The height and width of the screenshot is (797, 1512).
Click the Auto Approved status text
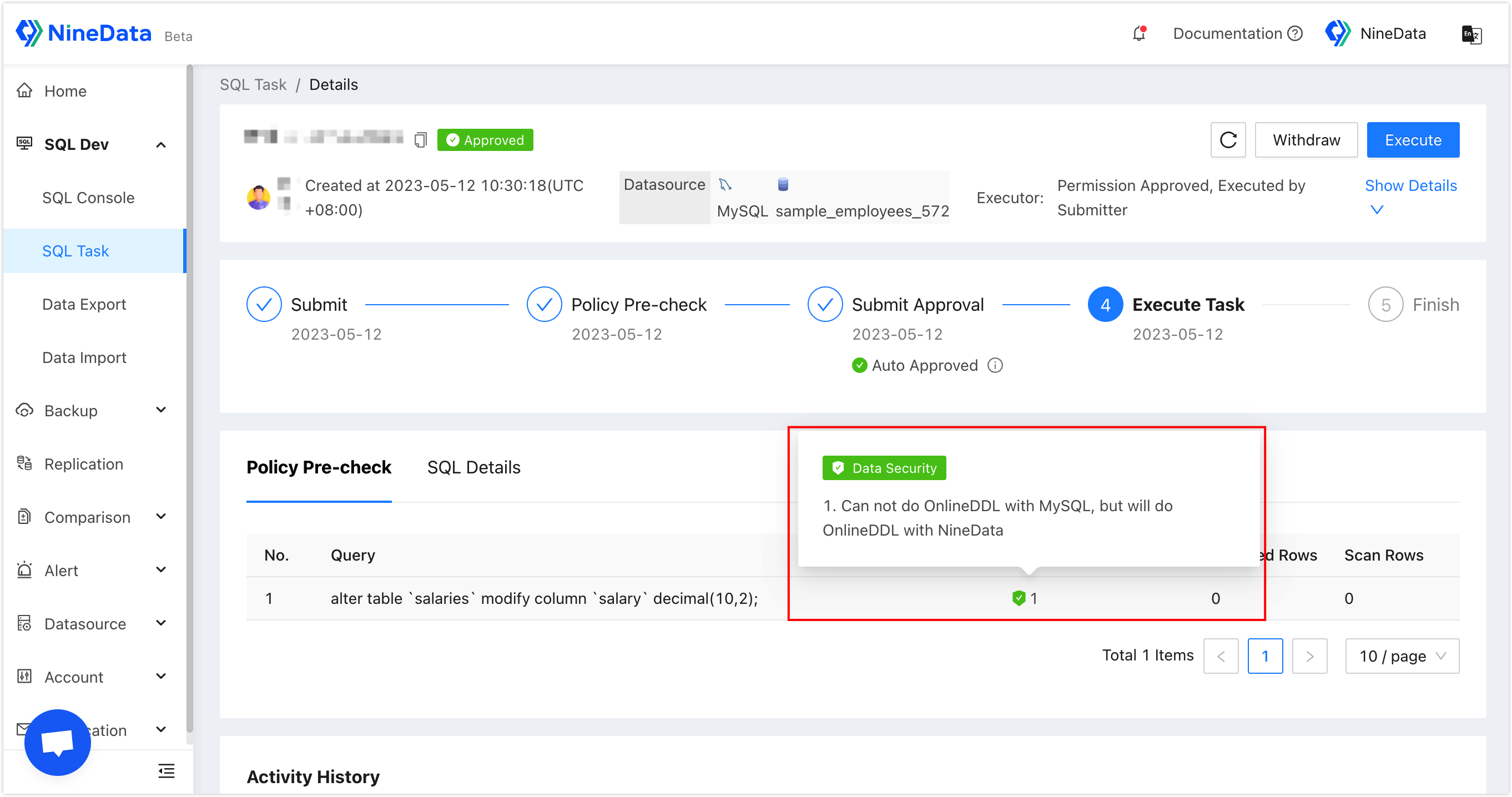tap(924, 365)
